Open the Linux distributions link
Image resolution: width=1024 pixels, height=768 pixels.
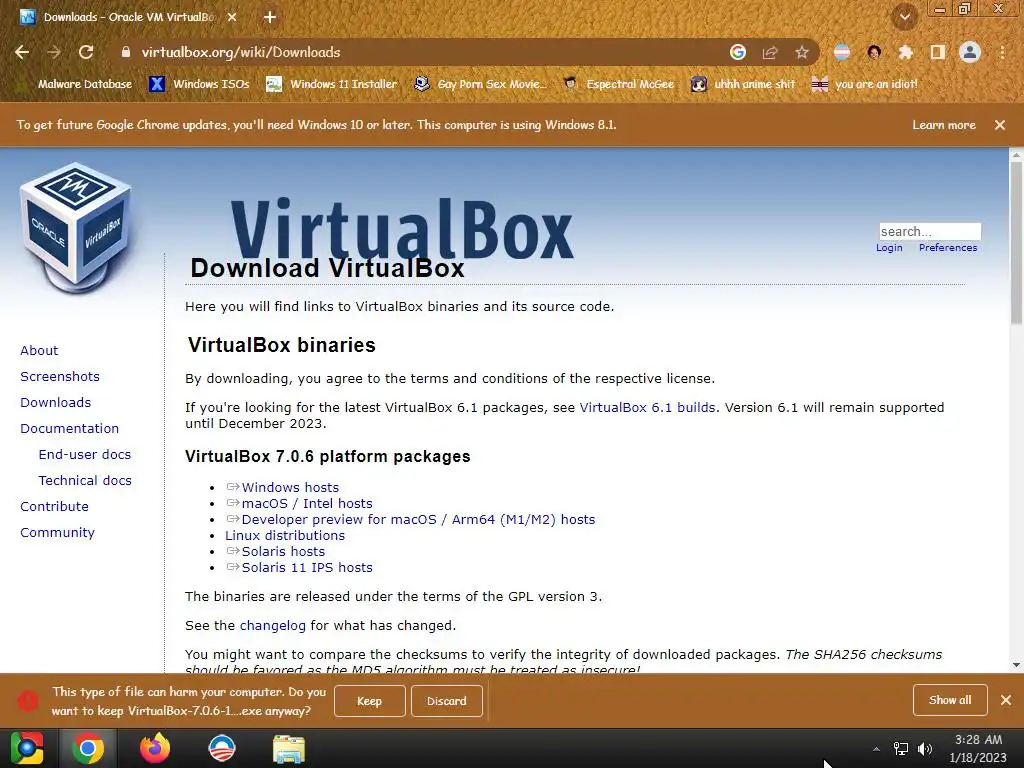click(285, 536)
